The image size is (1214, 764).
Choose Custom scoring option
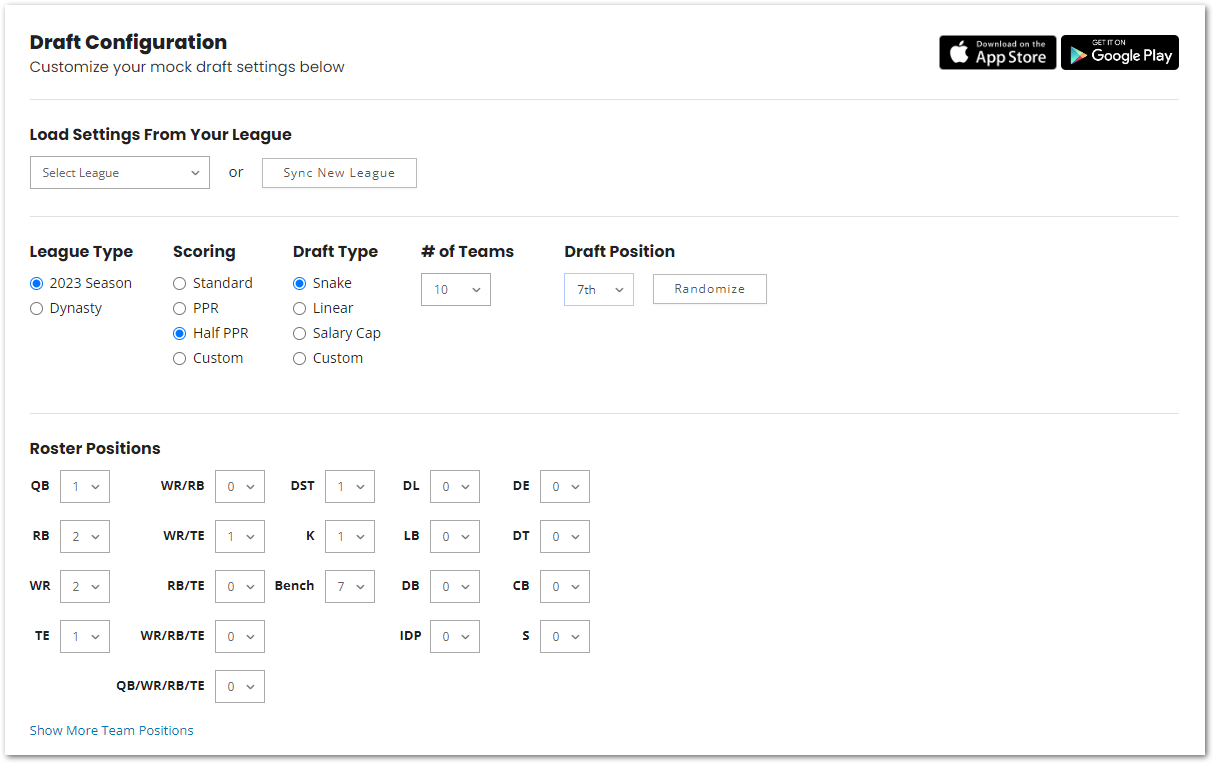click(180, 358)
